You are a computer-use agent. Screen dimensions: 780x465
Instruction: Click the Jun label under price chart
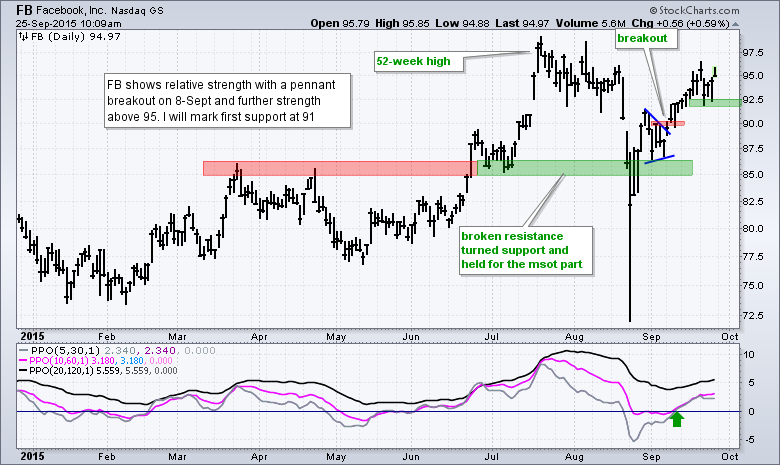[411, 337]
